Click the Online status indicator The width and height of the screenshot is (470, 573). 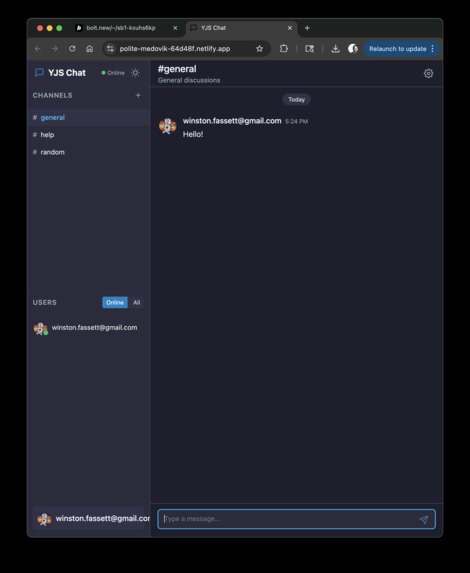(113, 73)
